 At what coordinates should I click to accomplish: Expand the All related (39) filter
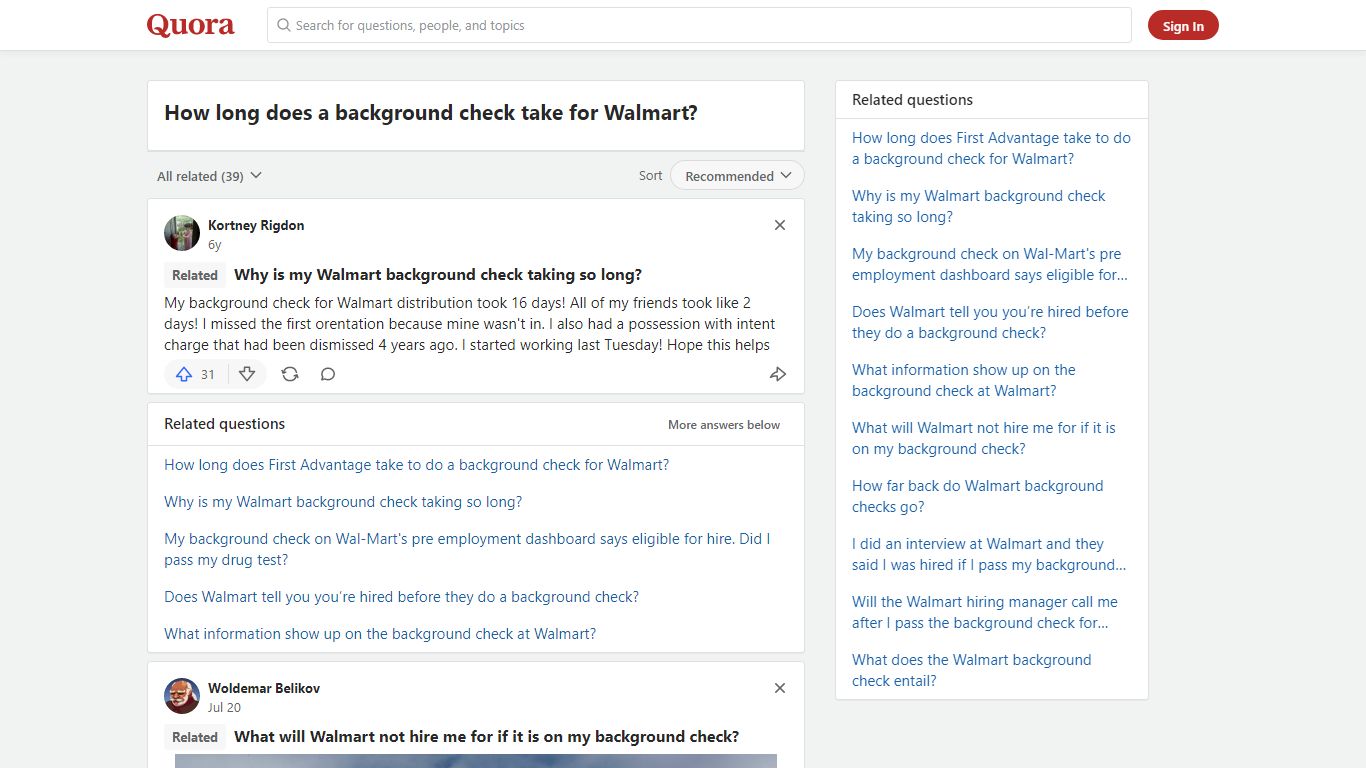tap(209, 176)
